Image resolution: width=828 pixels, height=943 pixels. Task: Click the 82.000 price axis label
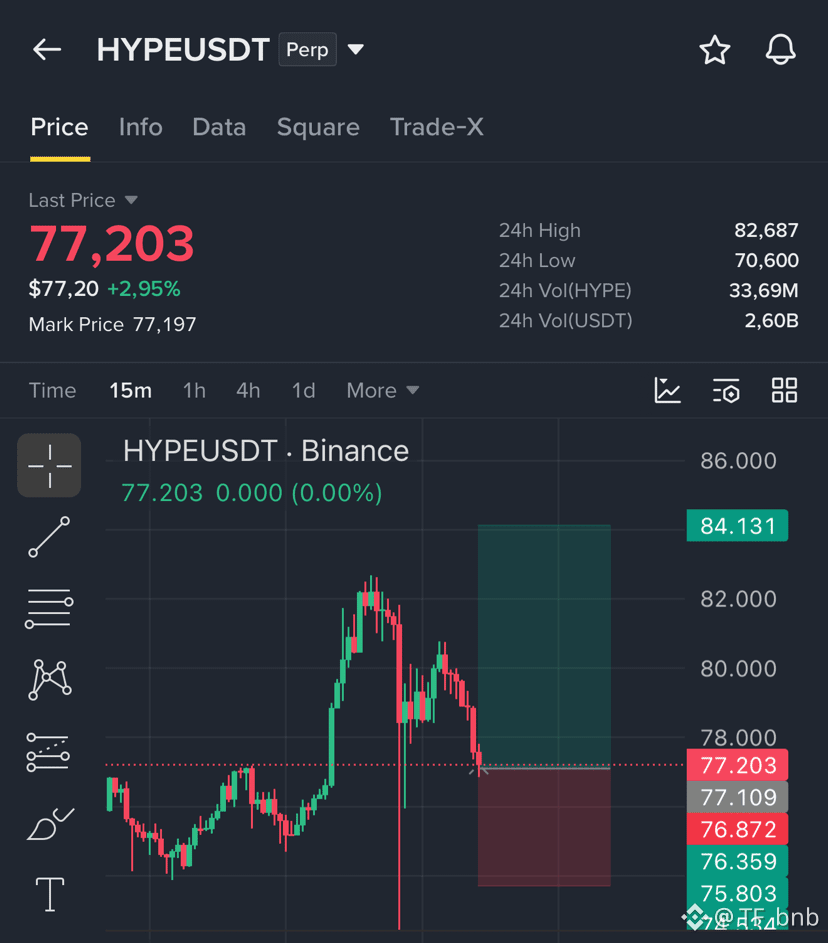(x=738, y=600)
